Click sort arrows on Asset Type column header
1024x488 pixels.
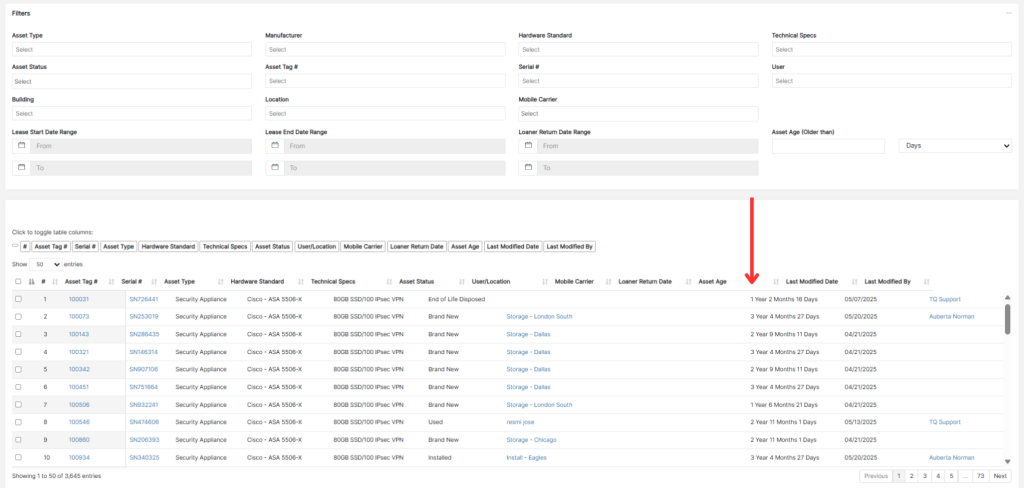click(x=220, y=282)
